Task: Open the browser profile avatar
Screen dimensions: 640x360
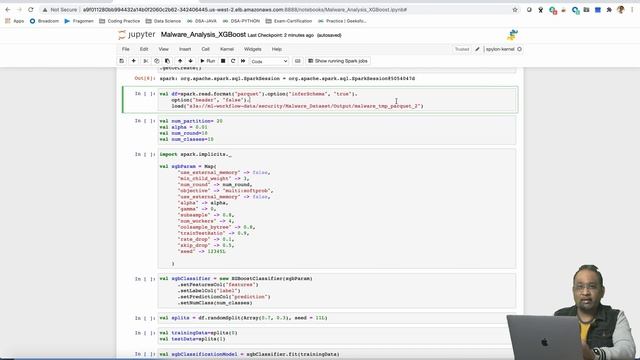Action: [621, 9]
